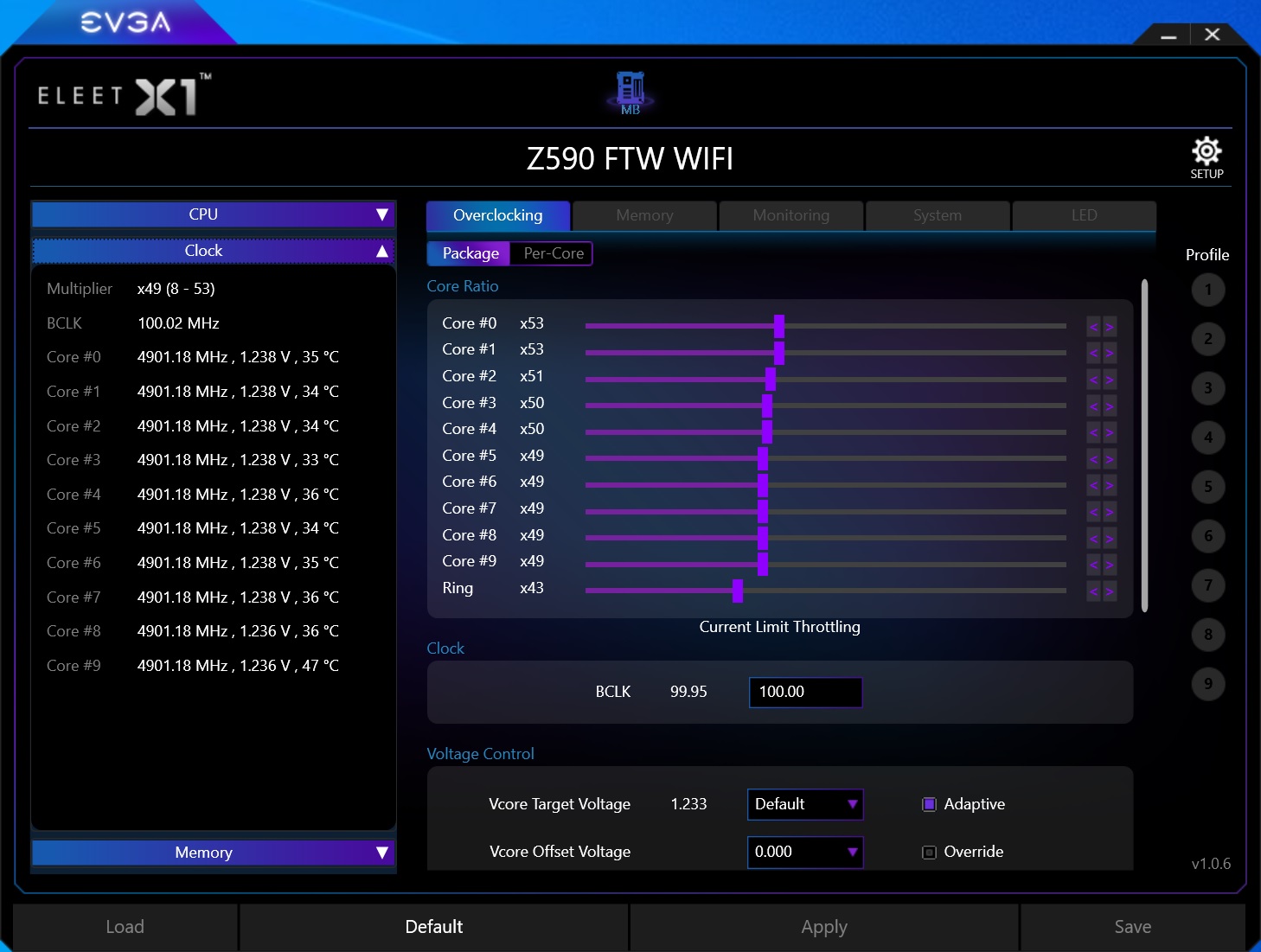Increase Core #2 ratio with right arrow
The image size is (1261, 952).
[1109, 380]
